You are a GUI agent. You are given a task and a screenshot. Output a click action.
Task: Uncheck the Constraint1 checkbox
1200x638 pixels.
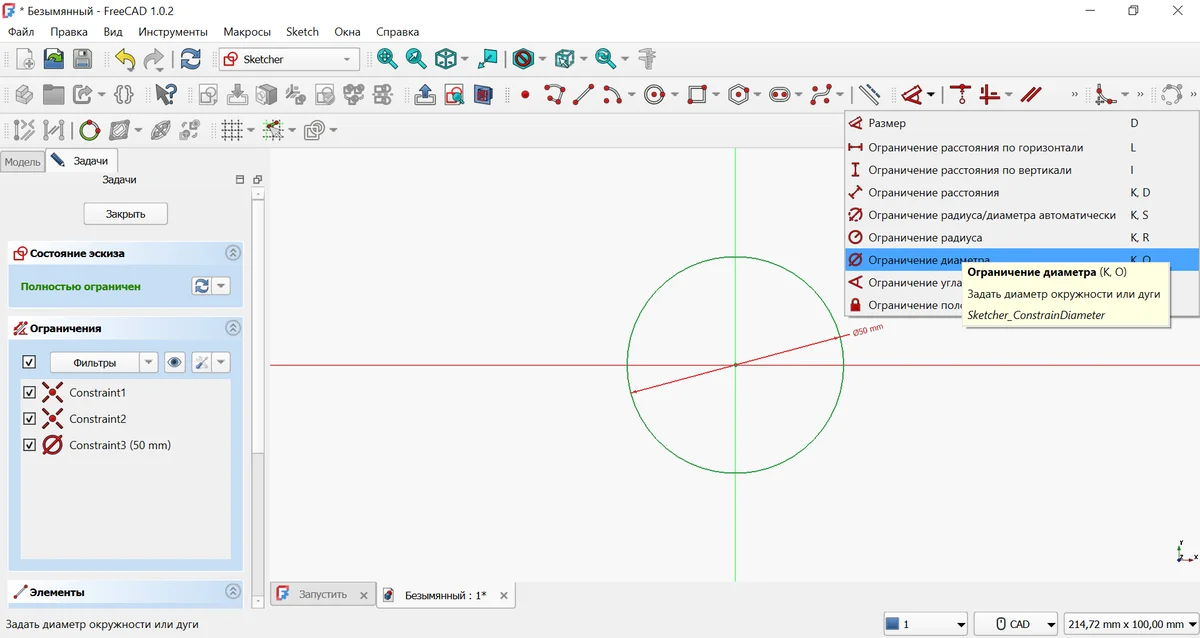[x=29, y=393]
